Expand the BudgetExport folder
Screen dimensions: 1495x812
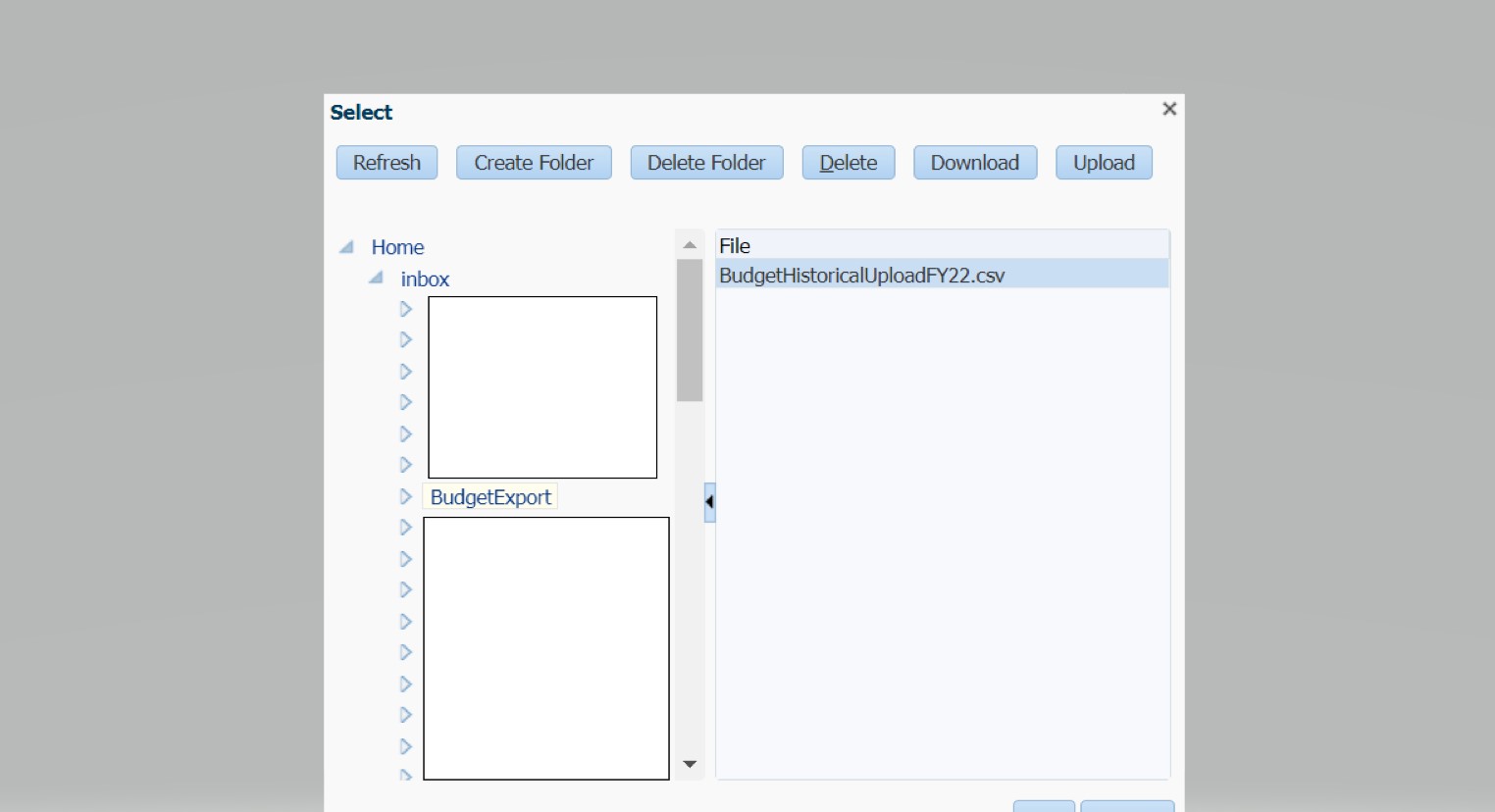tap(405, 497)
